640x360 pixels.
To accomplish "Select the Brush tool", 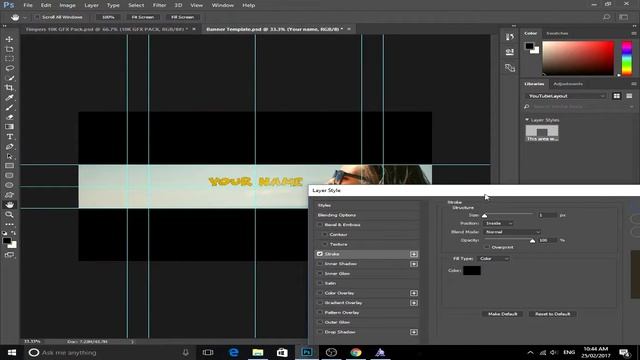I will tap(9, 108).
